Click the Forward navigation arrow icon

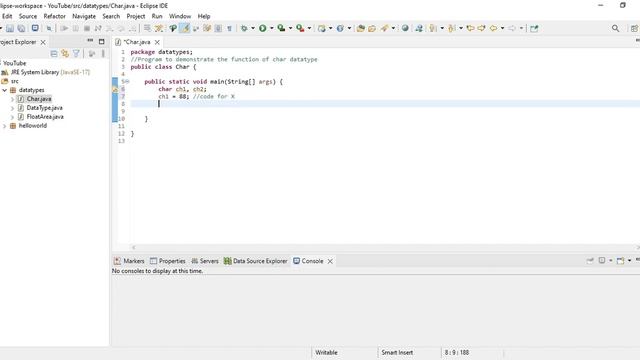(512, 28)
